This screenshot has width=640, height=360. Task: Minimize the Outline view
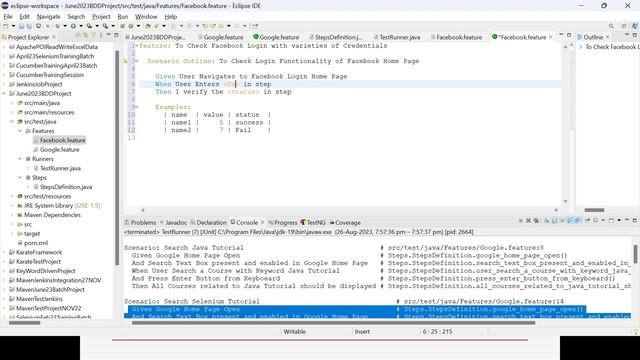(x=627, y=35)
